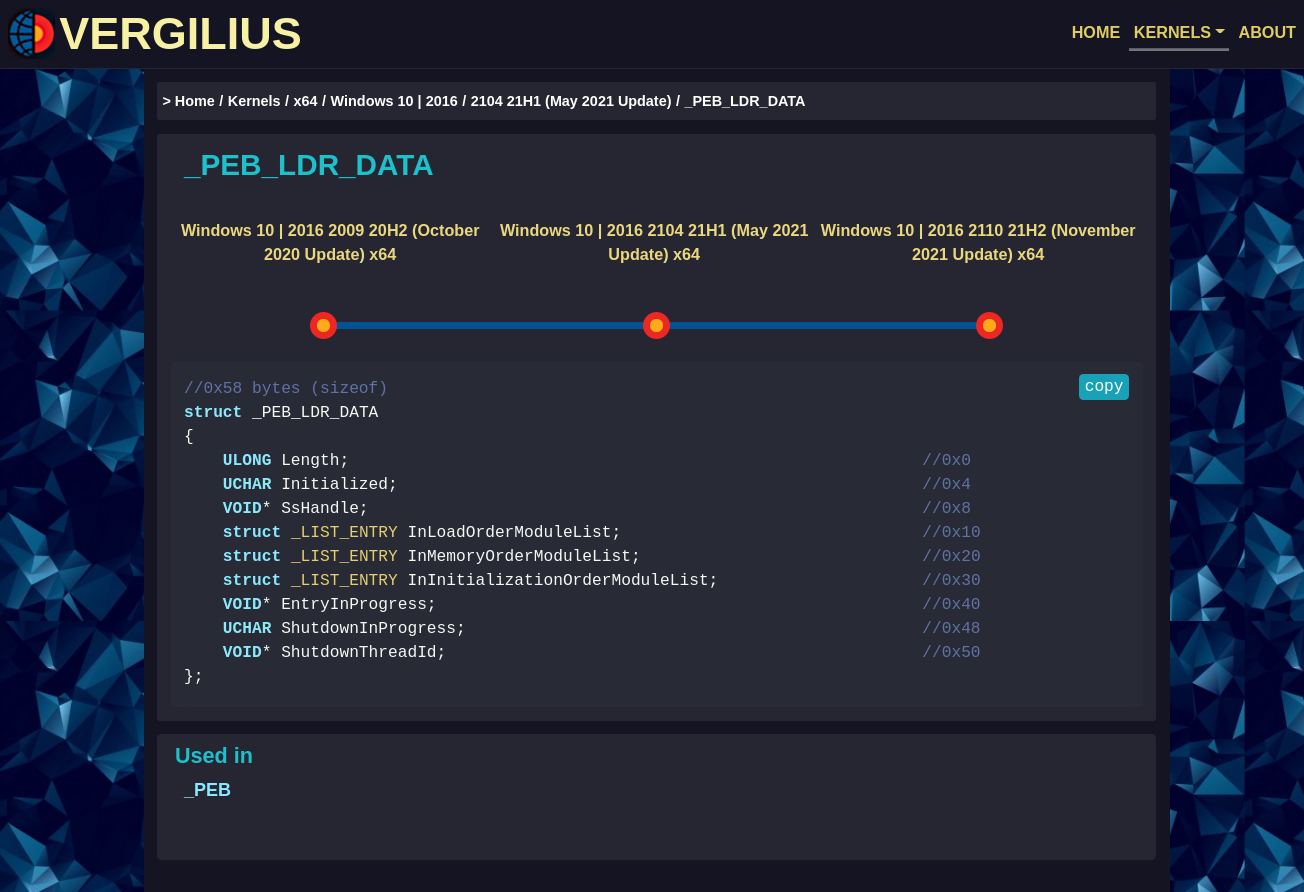
Task: Open the 2110 21H2 November 2021 version link
Action: click(x=978, y=242)
